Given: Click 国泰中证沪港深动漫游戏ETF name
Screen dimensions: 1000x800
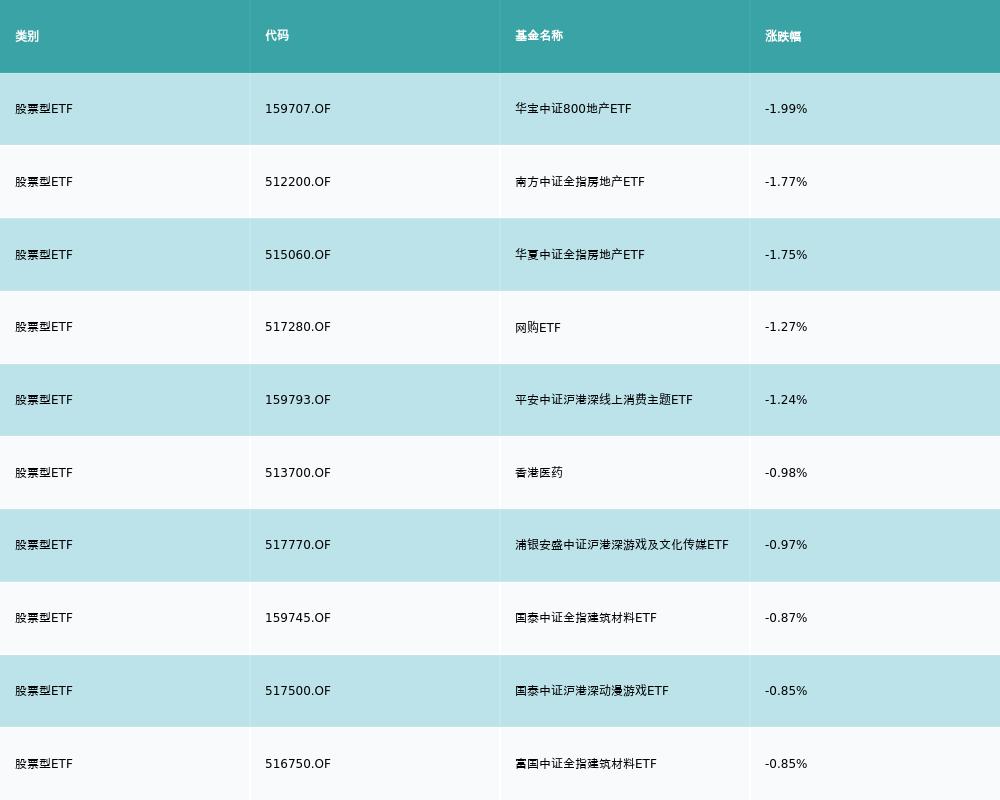Looking at the screenshot, I should [592, 691].
